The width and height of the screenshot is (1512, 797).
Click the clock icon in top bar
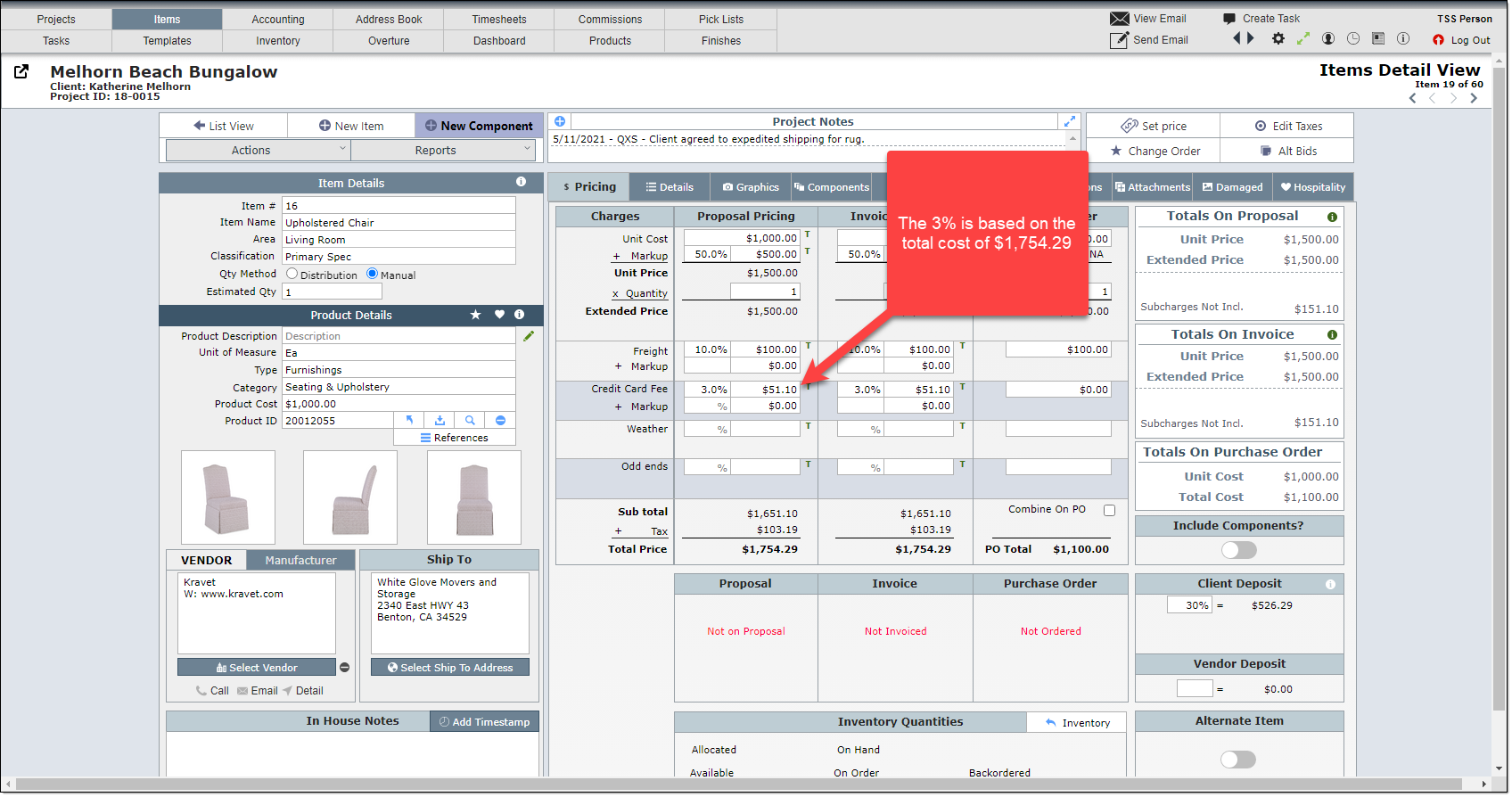point(1353,39)
